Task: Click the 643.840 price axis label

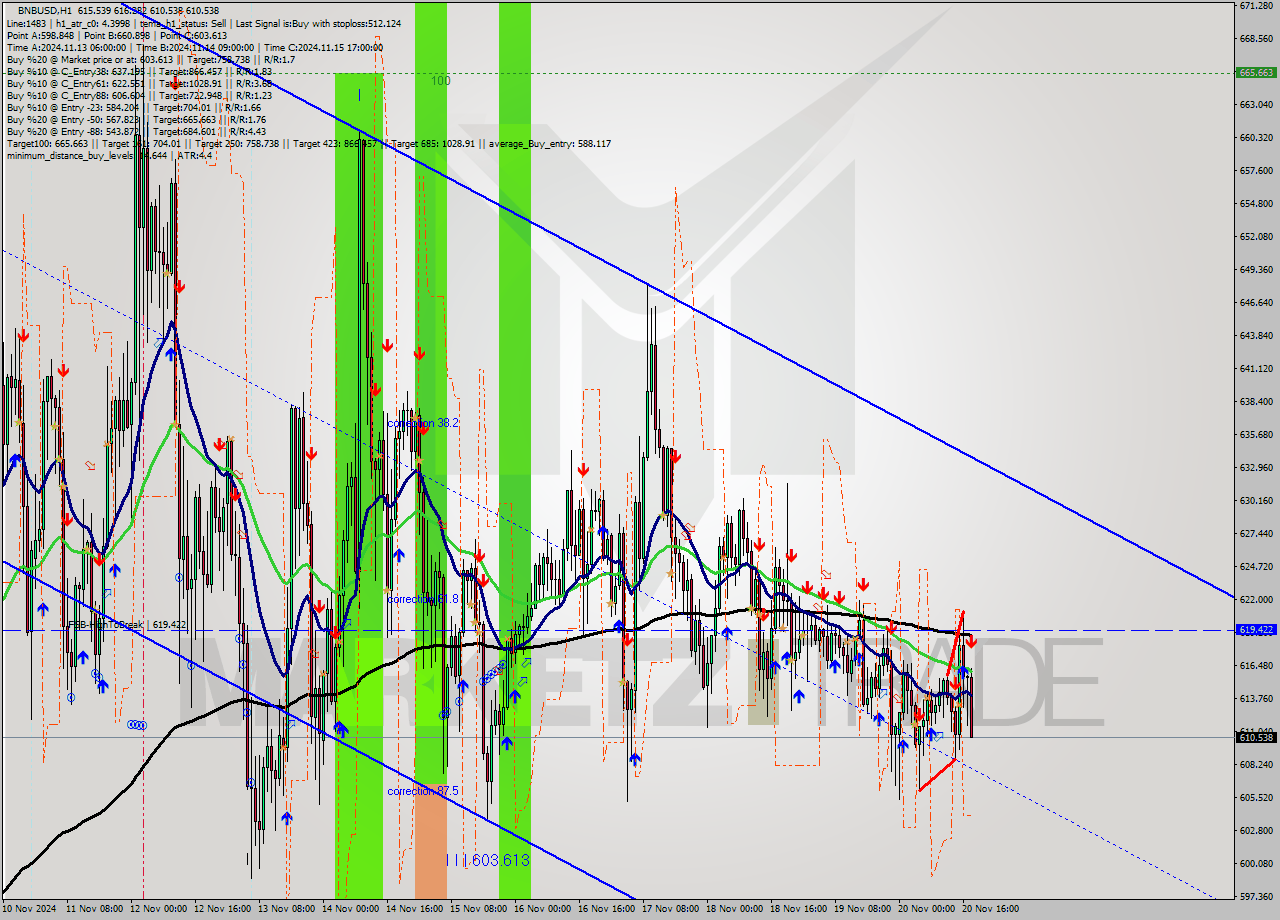Action: pyautogui.click(x=1256, y=336)
